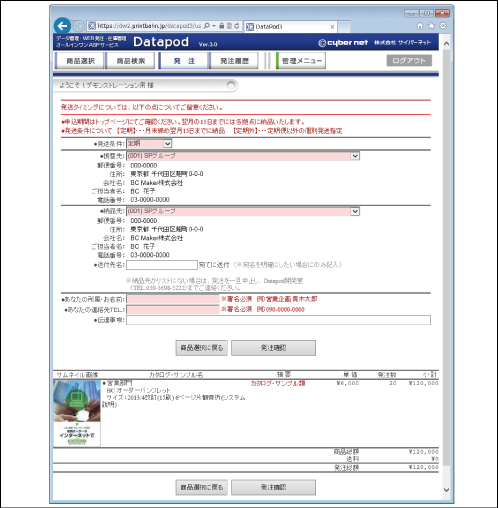This screenshot has height=508, width=498.
Task: Click the browser forward arrow button
Action: click(x=79, y=26)
